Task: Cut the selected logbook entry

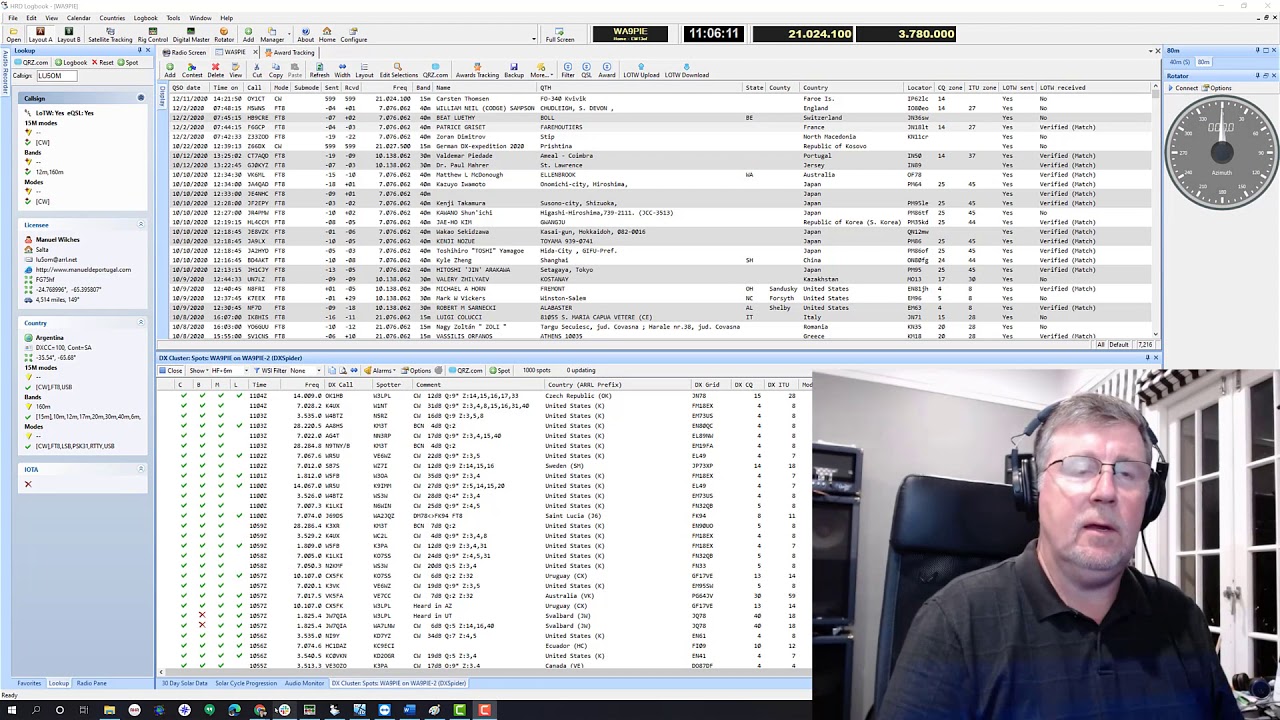Action: click(257, 71)
